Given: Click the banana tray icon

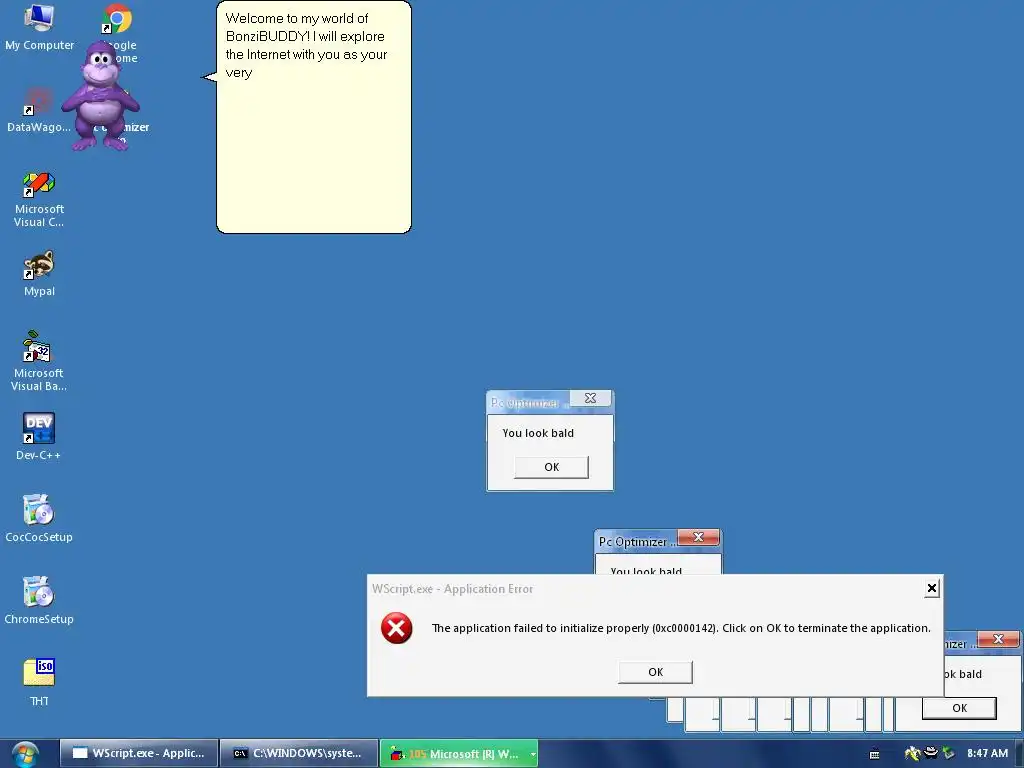Looking at the screenshot, I should click(912, 754).
